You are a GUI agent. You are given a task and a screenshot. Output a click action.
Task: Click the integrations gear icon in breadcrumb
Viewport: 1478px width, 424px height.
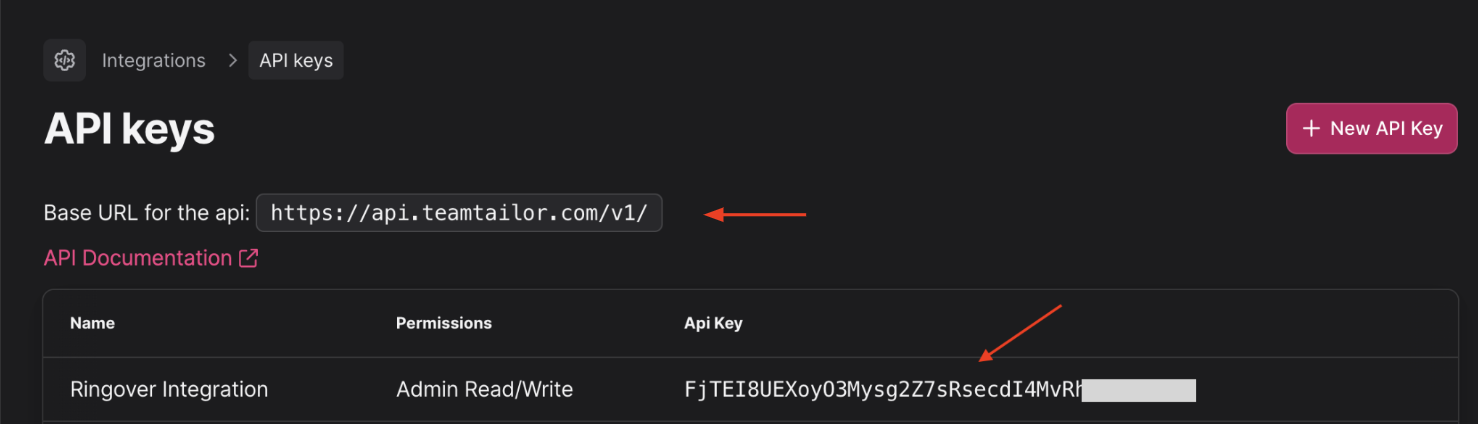(64, 60)
